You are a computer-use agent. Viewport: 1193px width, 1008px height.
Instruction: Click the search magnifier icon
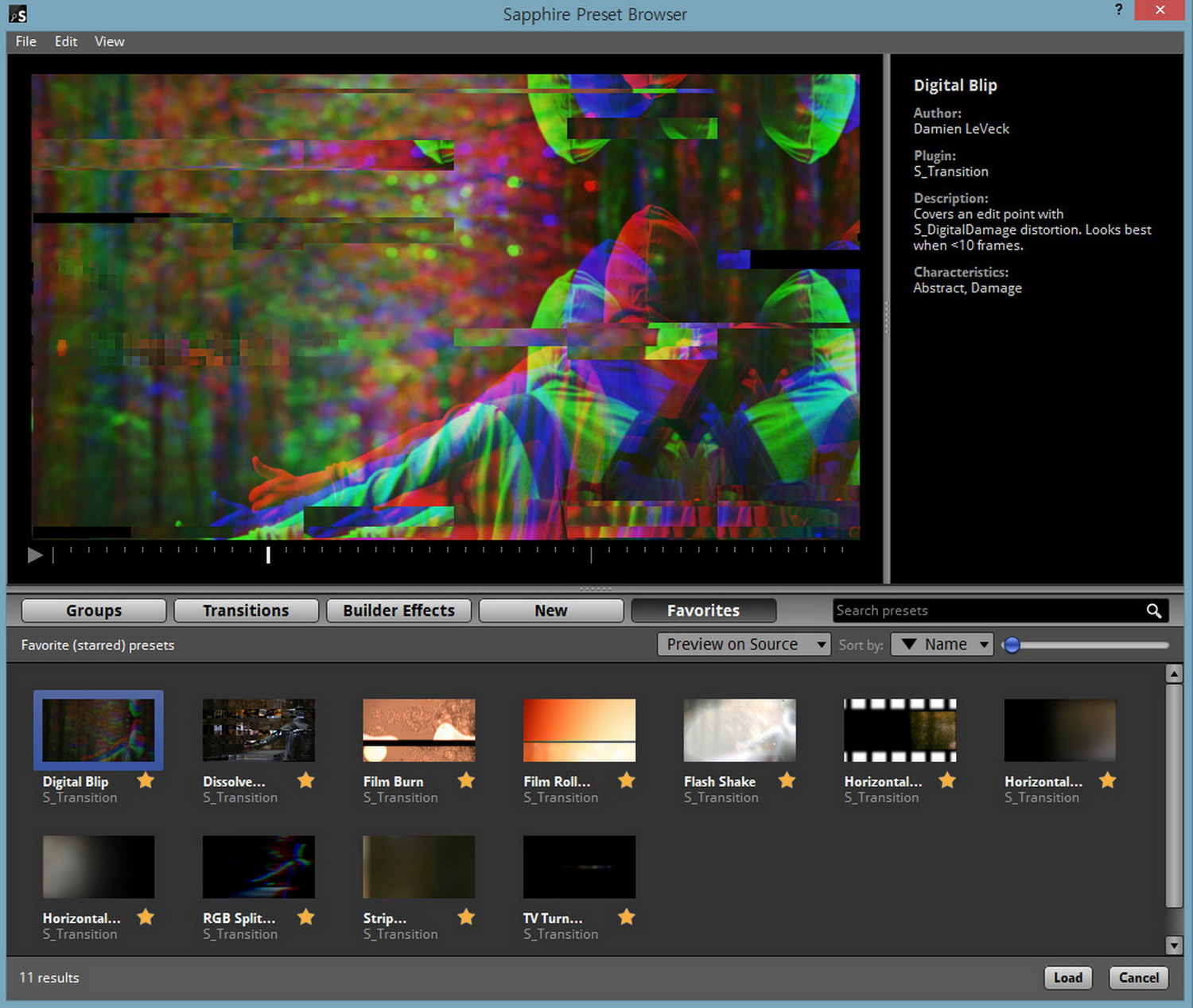pyautogui.click(x=1153, y=611)
